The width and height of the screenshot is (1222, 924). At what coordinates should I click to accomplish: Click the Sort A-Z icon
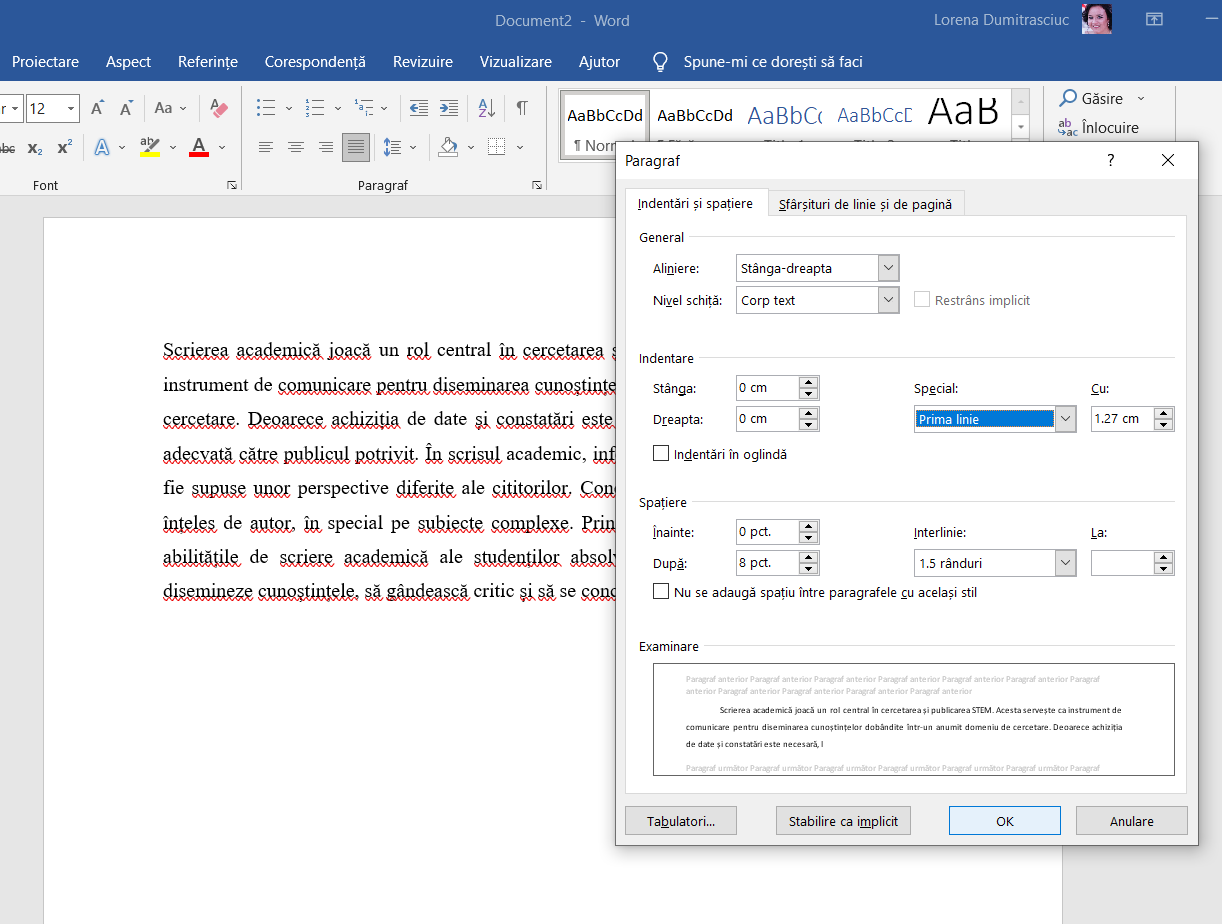click(487, 108)
